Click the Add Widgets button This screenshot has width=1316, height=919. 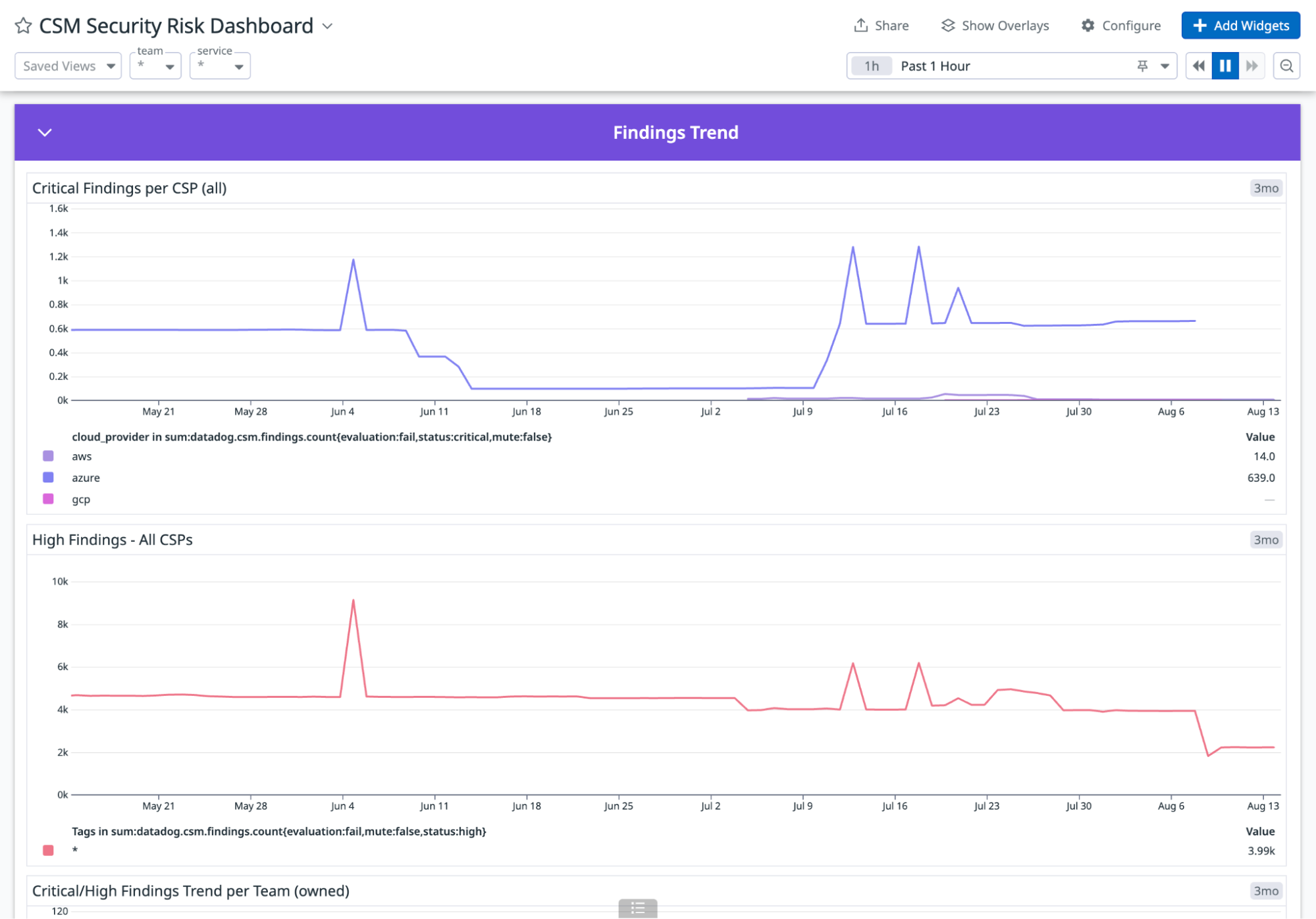coord(1240,26)
